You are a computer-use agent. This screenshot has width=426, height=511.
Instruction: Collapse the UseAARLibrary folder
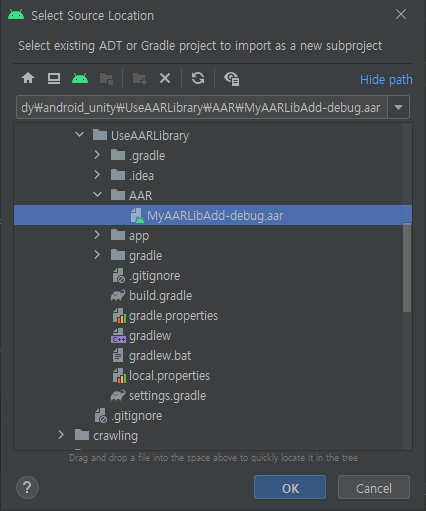click(80, 135)
